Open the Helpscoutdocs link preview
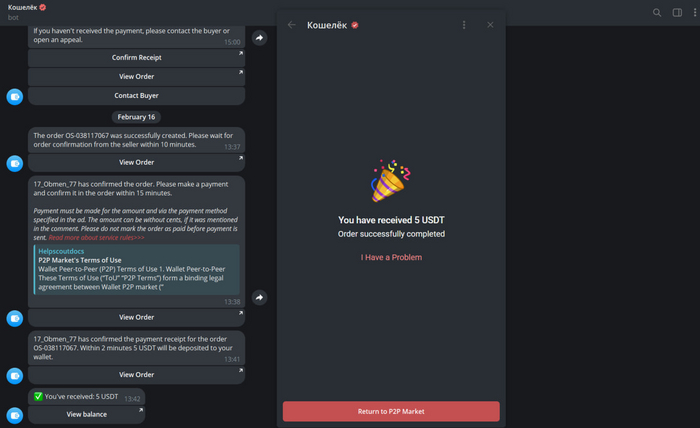 coord(137,269)
